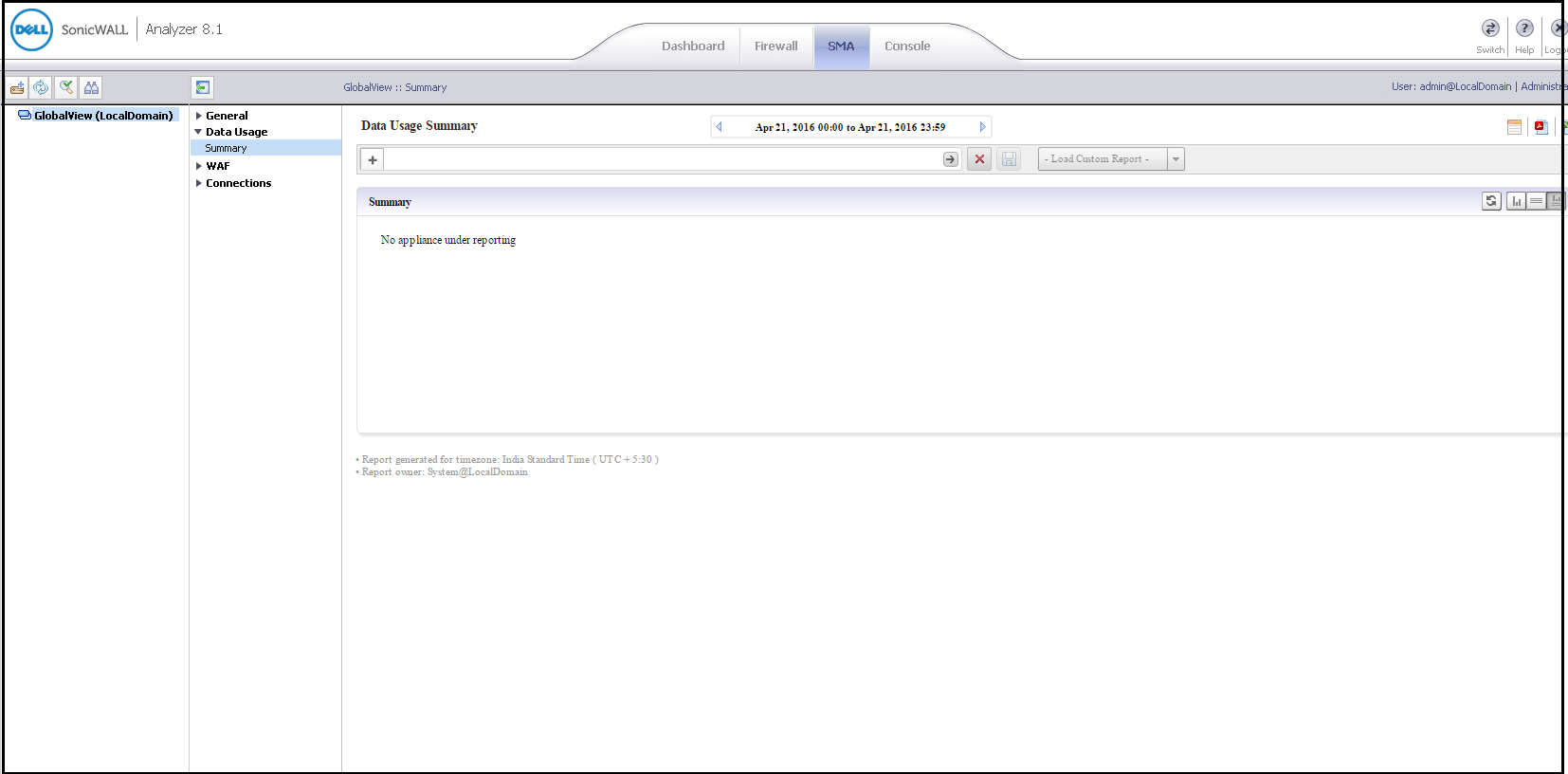Switch Summary to chart-only view
The width and height of the screenshot is (1568, 774).
[x=1516, y=201]
